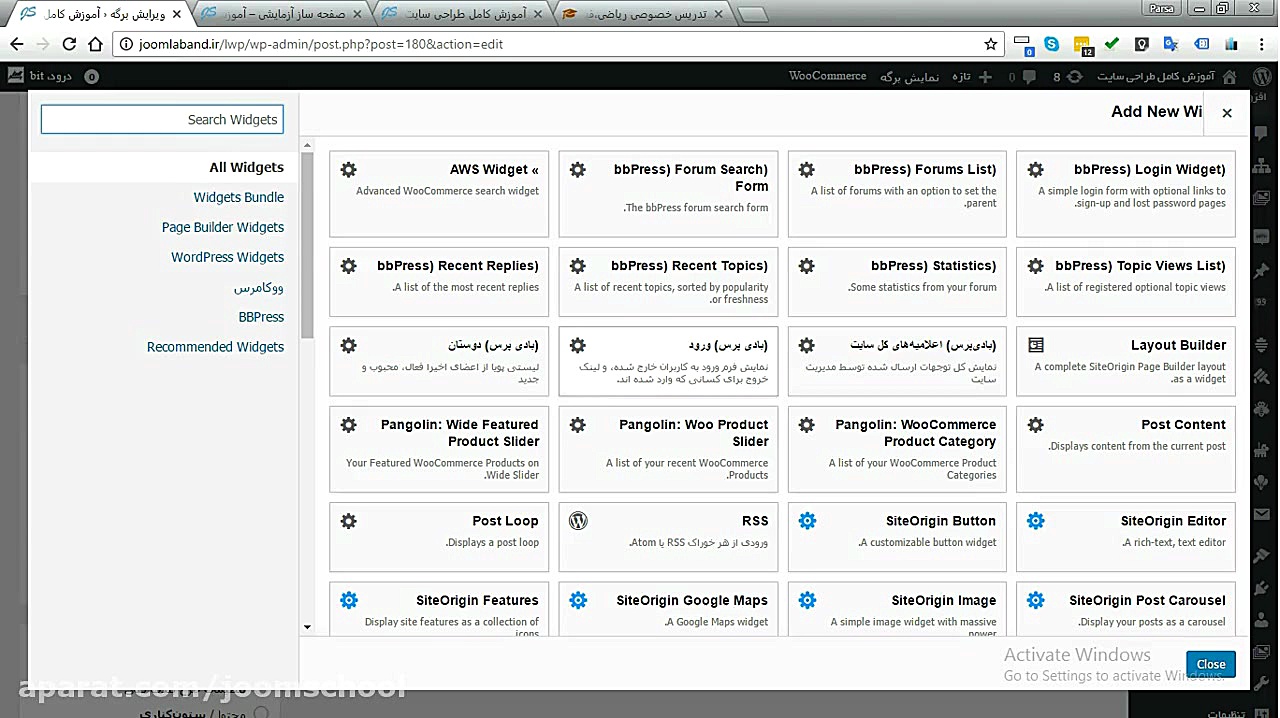Click the gear icon on Post Loop widget
Image resolution: width=1280 pixels, height=718 pixels.
[x=348, y=521]
